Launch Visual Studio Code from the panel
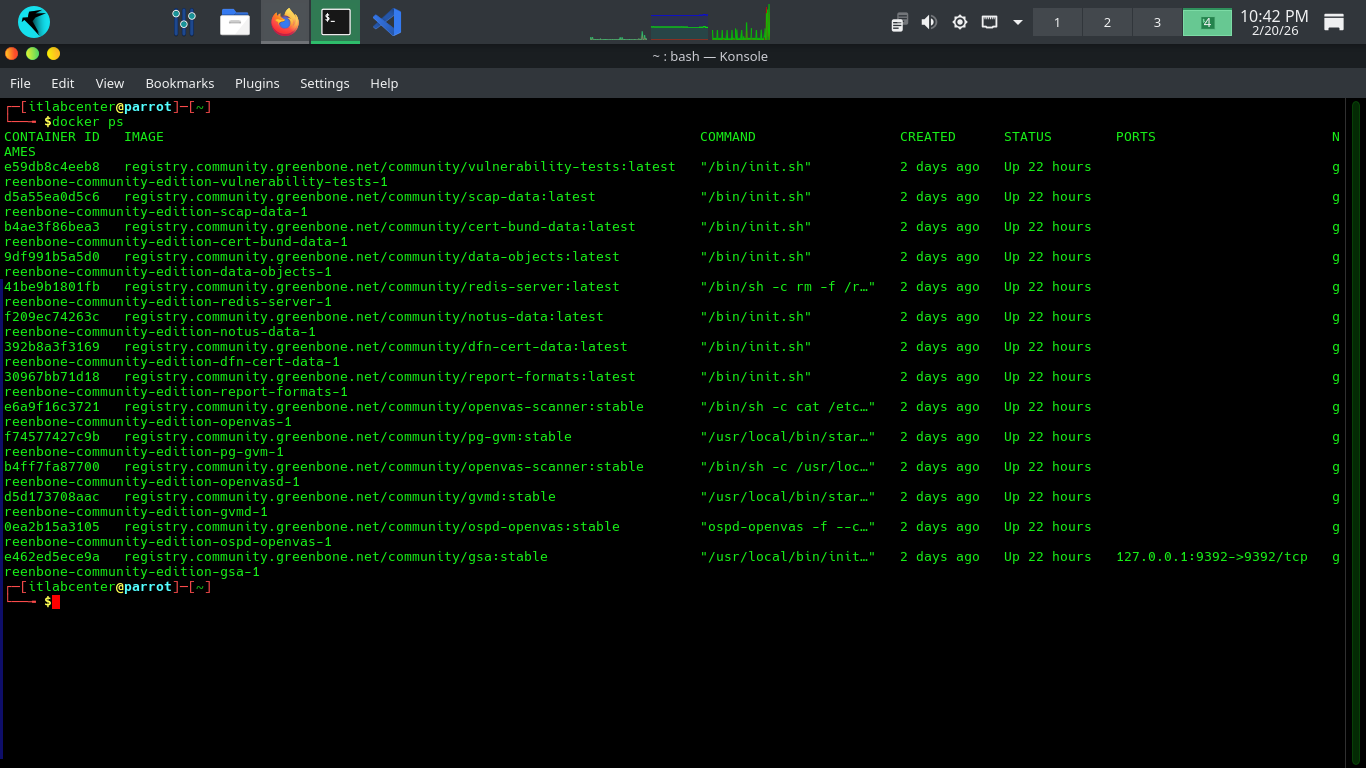Viewport: 1366px width, 768px height. click(387, 21)
